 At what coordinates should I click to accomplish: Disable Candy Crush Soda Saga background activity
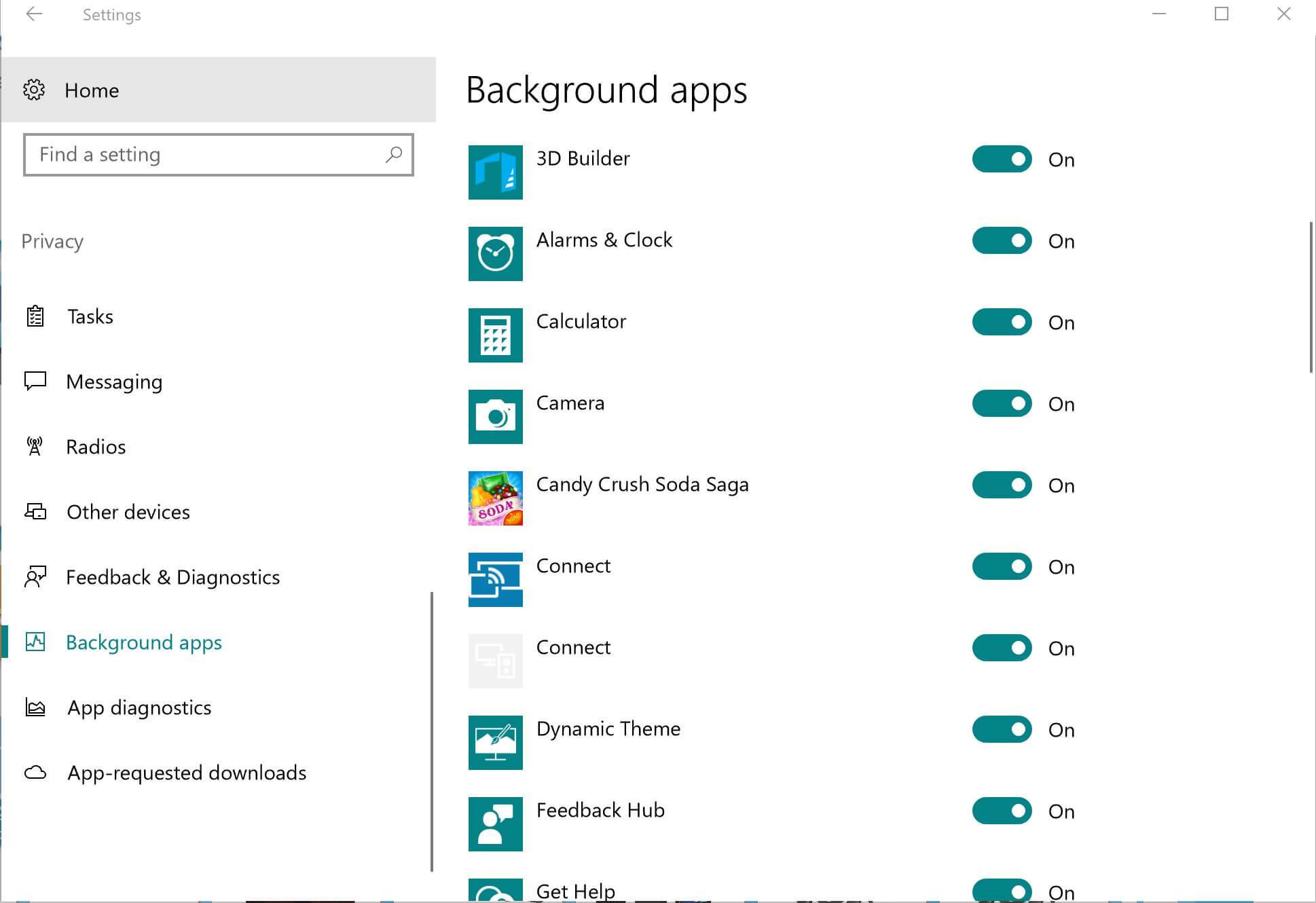(x=1002, y=485)
